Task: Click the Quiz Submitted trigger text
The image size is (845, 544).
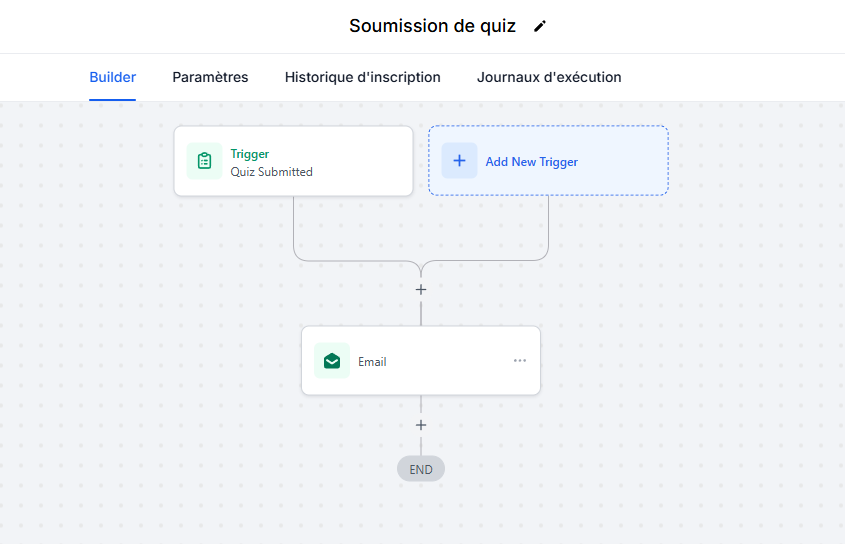Action: pyautogui.click(x=272, y=172)
